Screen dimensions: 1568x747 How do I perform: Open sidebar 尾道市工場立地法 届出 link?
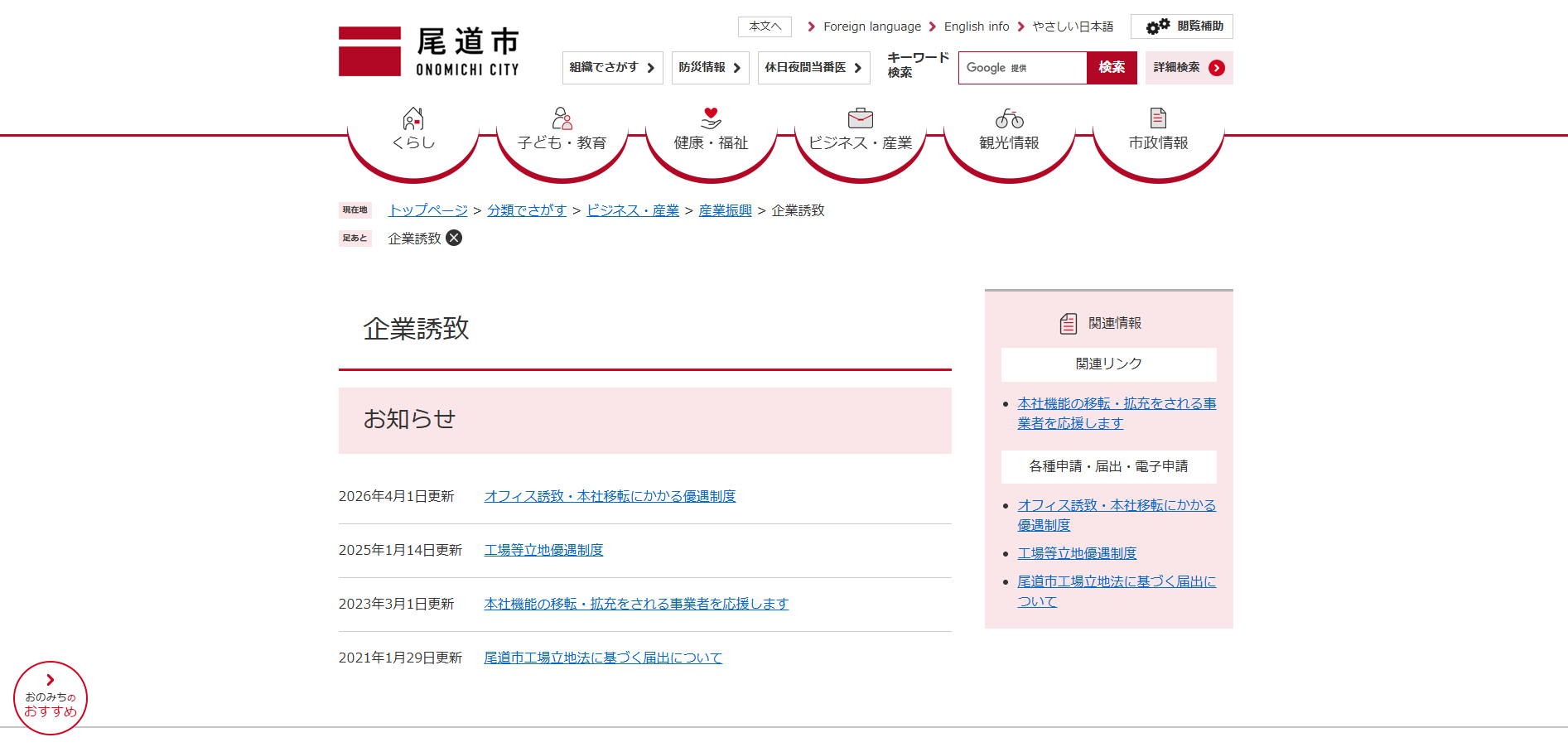pos(1117,591)
